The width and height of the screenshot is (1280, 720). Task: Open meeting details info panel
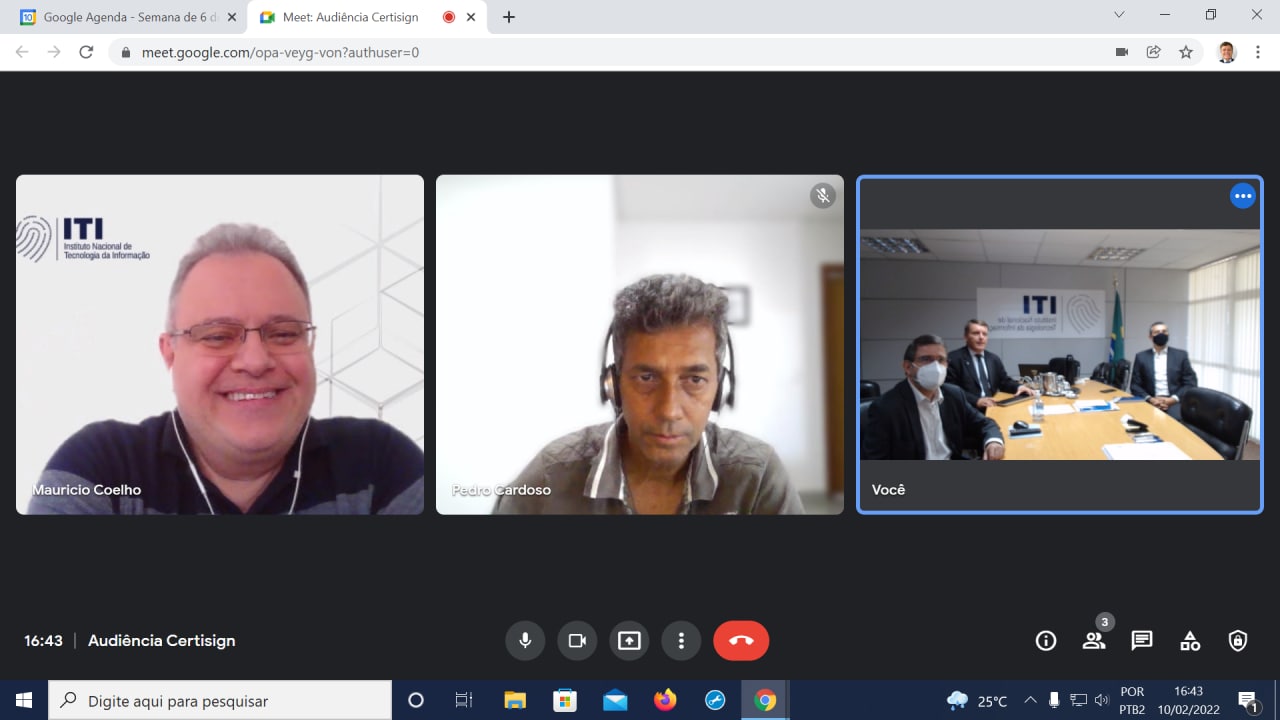click(1045, 640)
